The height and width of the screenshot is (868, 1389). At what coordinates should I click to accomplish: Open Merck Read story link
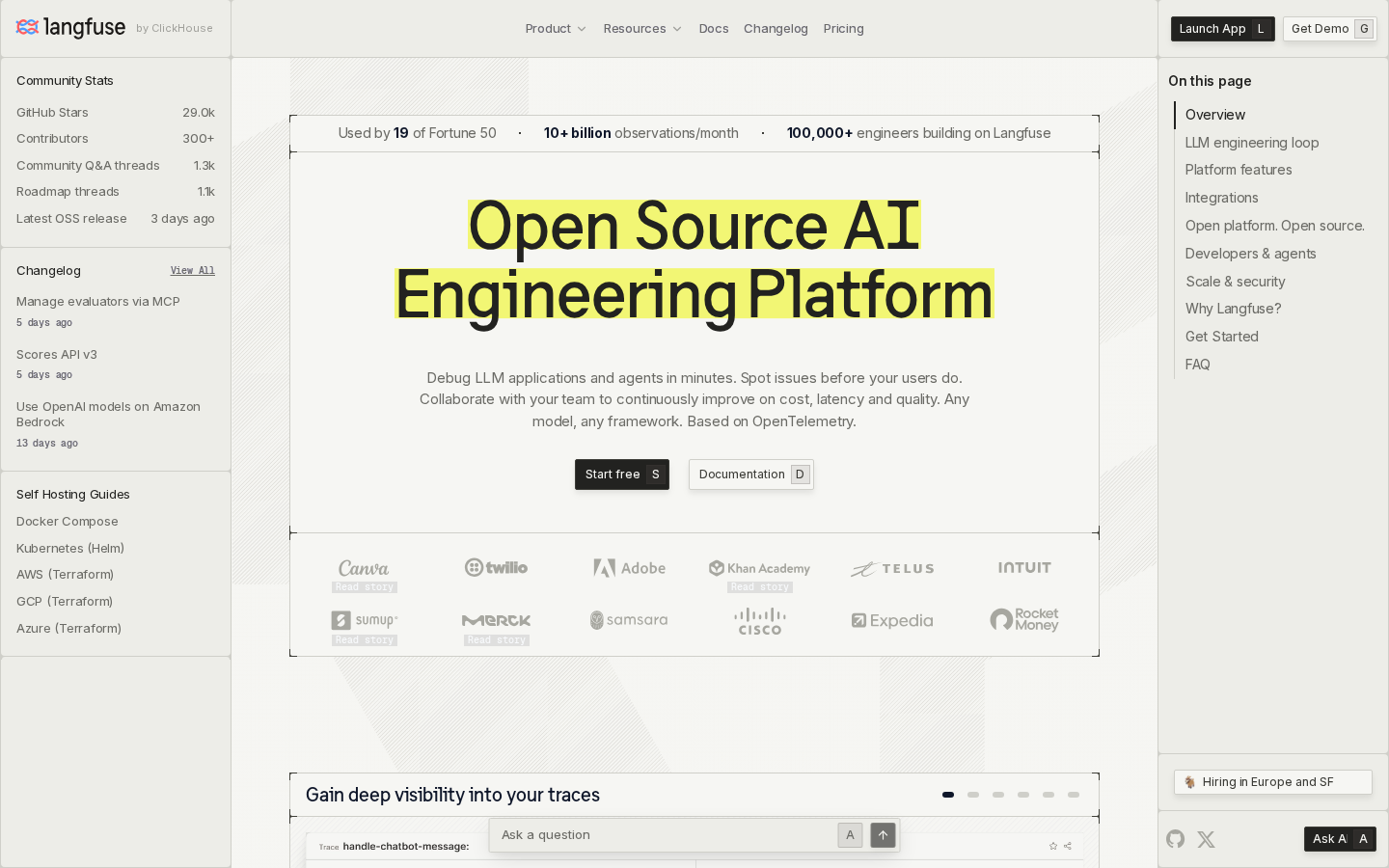[x=497, y=640]
